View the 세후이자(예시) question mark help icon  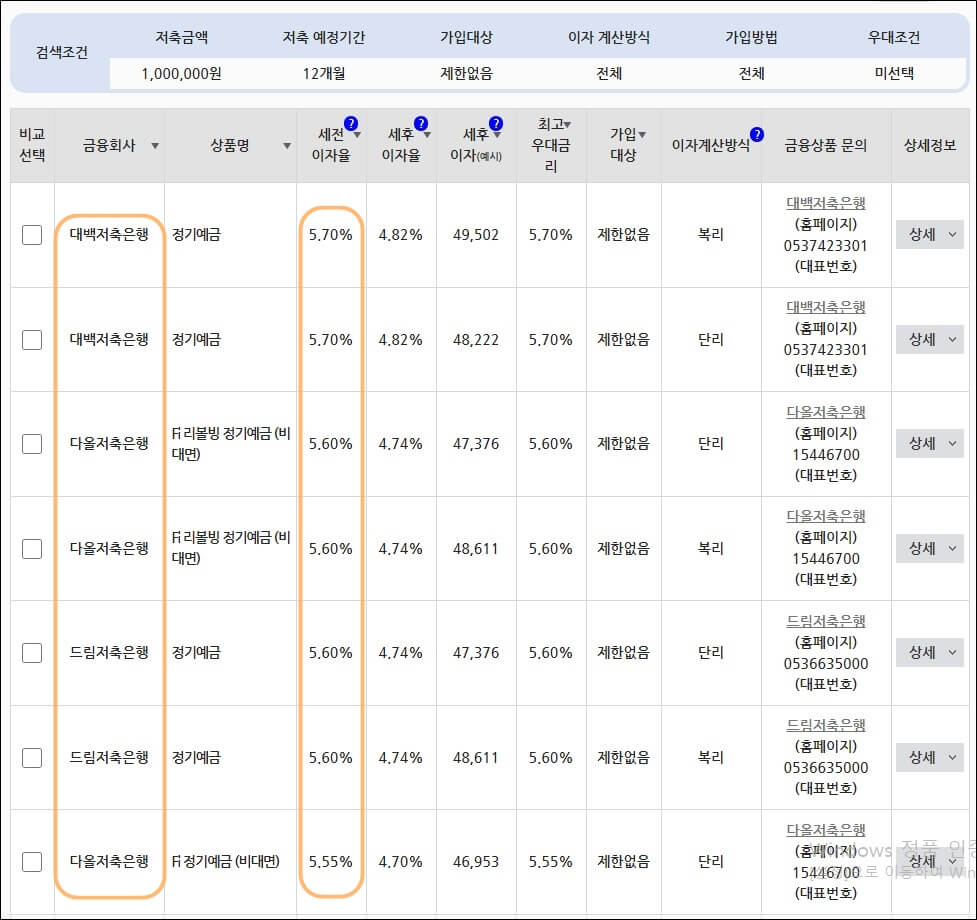496,123
